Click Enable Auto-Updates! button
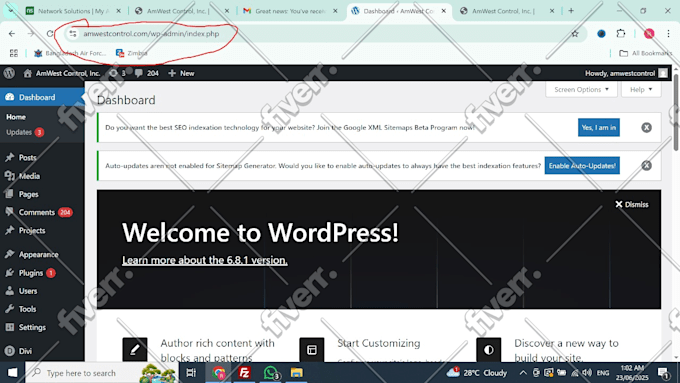Screen dimensions: 680x383 [582, 166]
